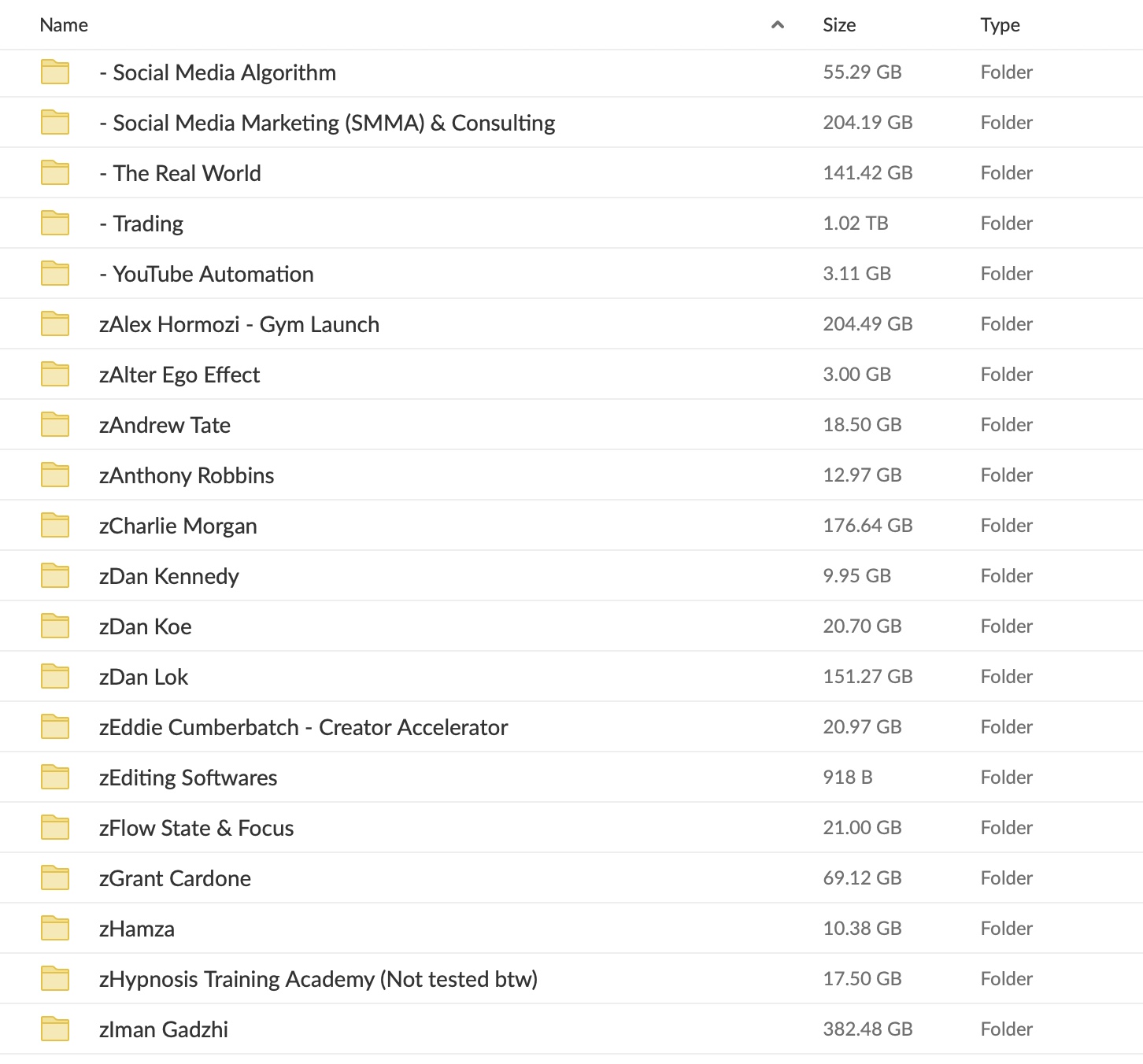This screenshot has height=1064, width=1143.
Task: Select the zHamza folder
Action: coord(136,928)
